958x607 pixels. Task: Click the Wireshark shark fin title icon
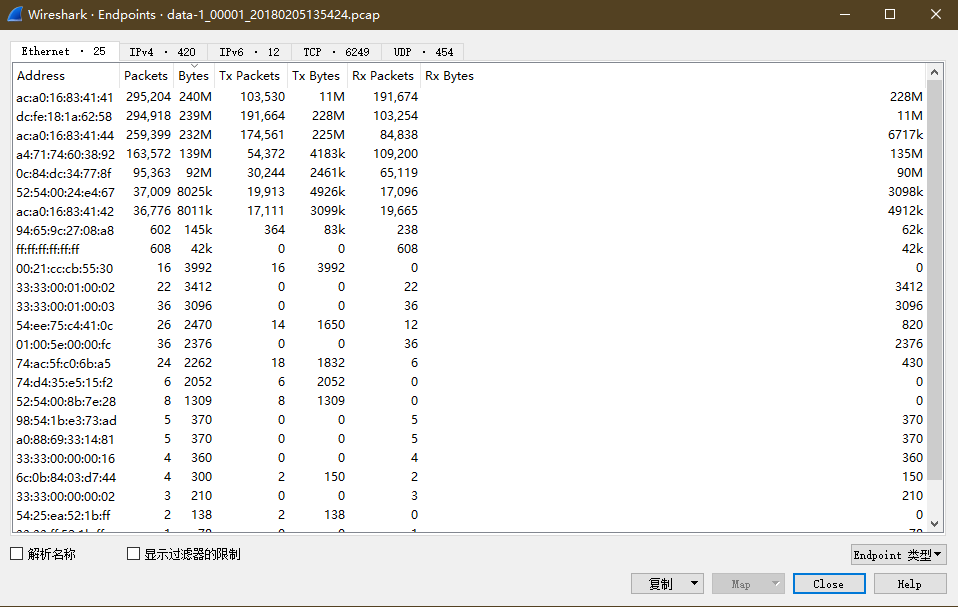pos(15,14)
